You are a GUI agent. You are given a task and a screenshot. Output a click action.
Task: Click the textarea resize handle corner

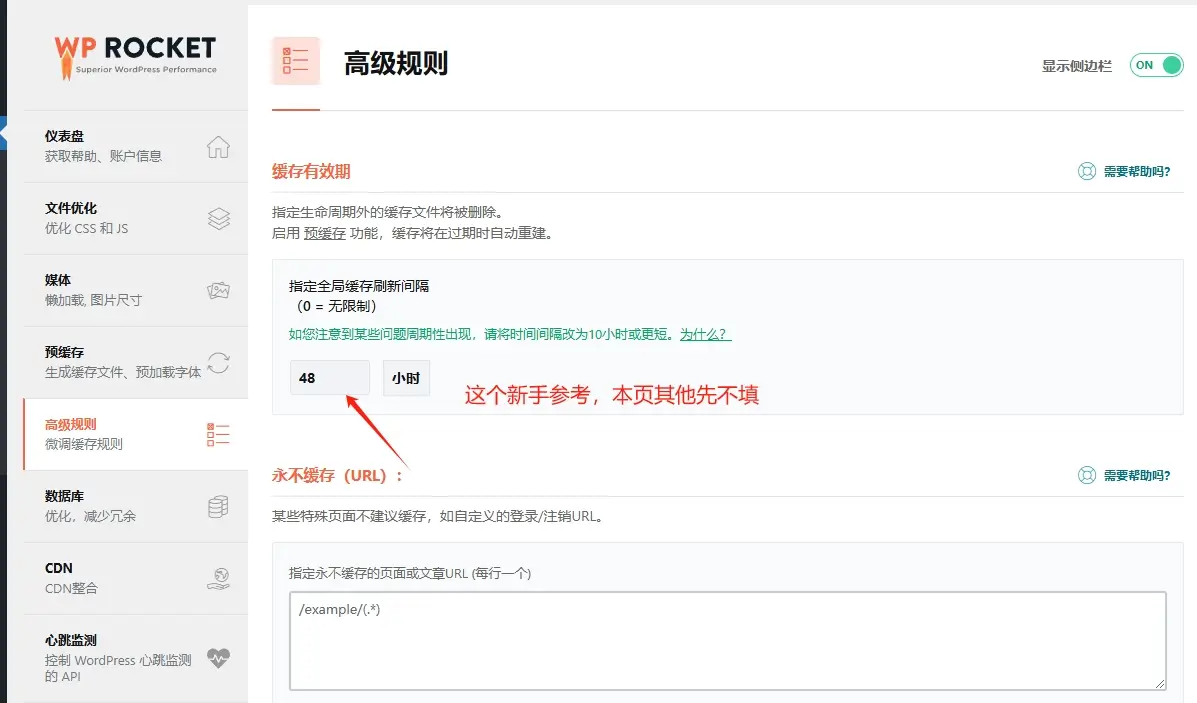1160,685
